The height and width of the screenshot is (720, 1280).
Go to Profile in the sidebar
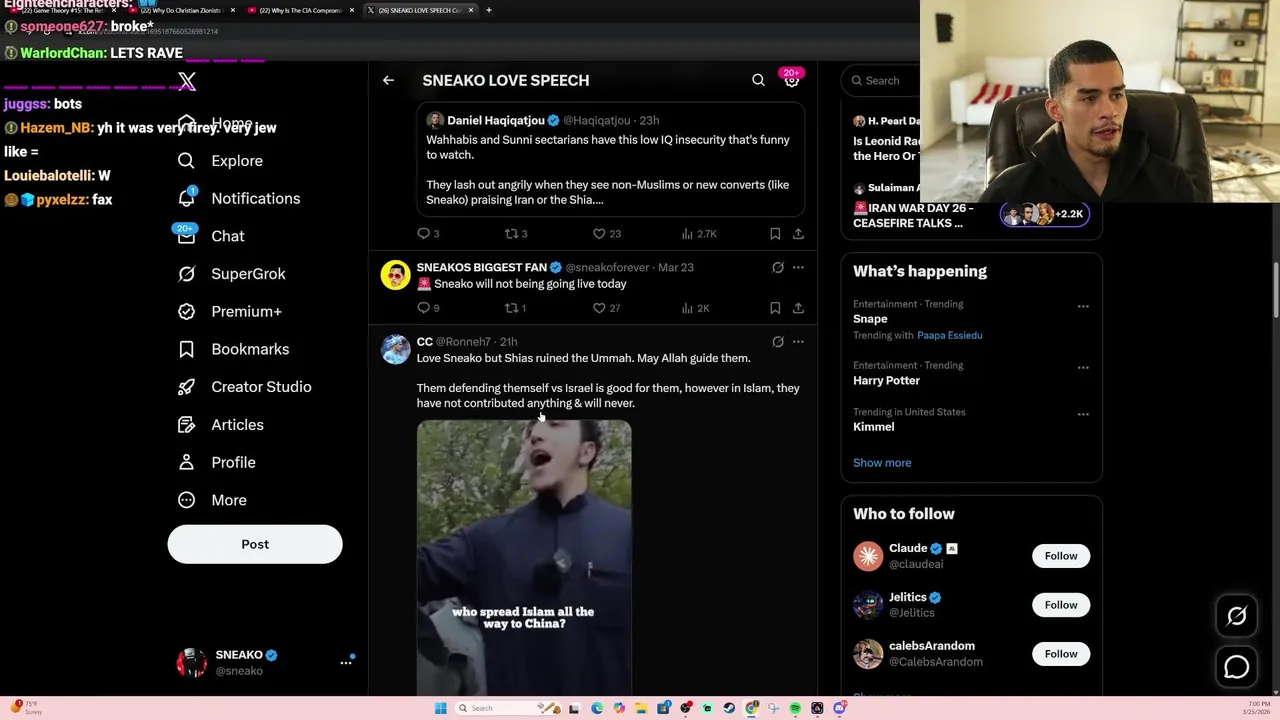pos(217,462)
